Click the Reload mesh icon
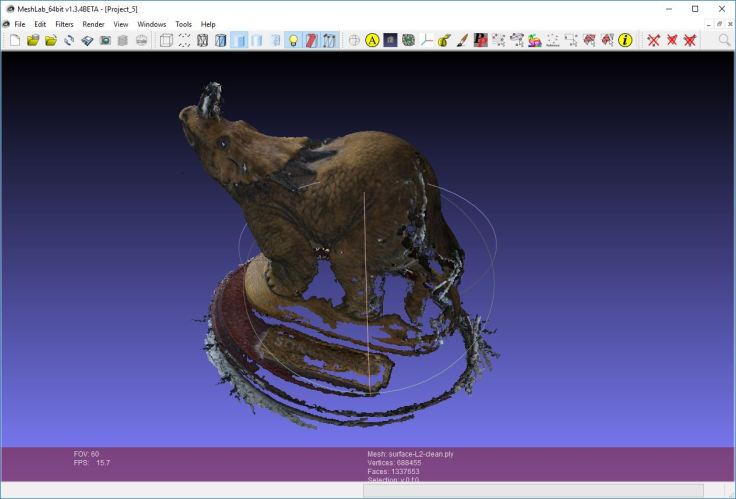 click(69, 40)
